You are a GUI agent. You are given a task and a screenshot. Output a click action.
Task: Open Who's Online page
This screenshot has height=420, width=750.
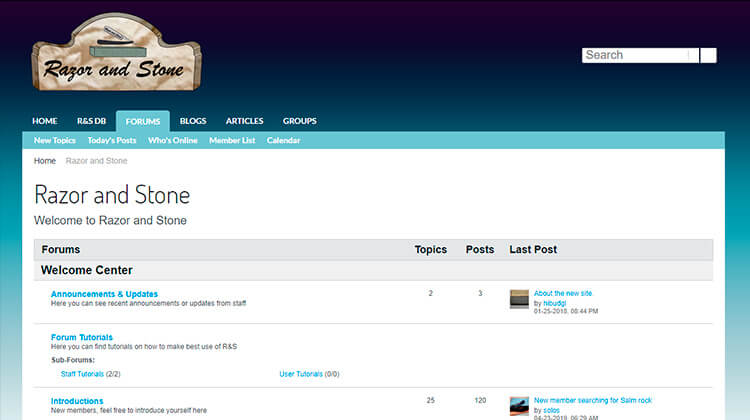[x=173, y=140]
